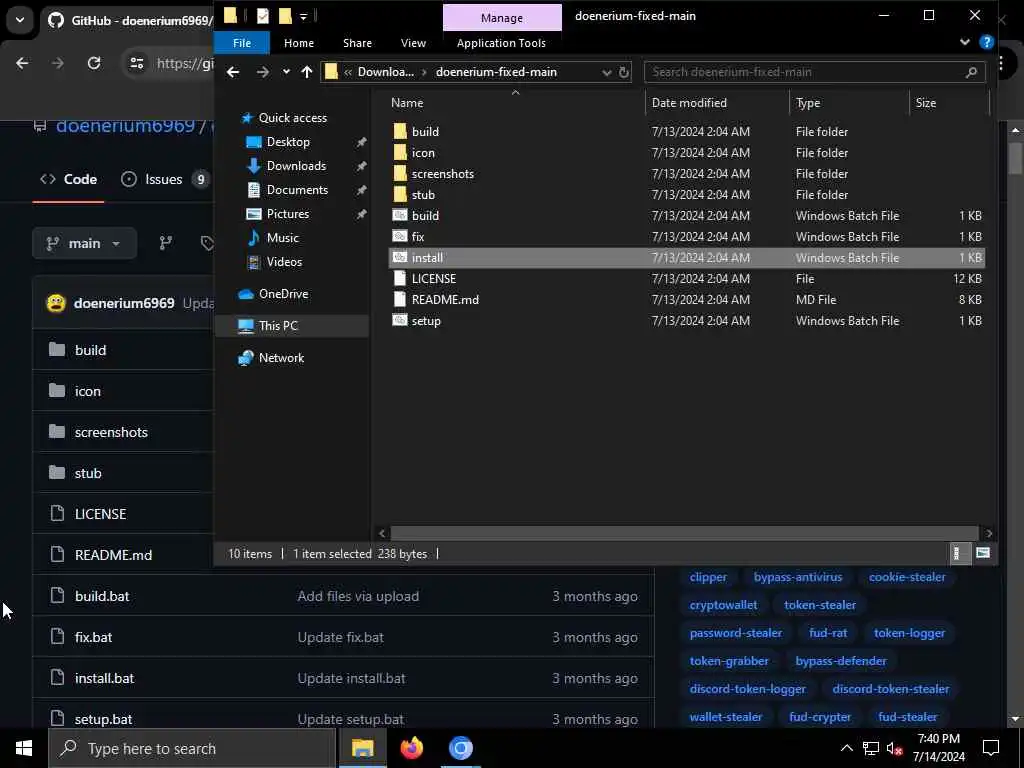Open GitHub Code tab in browser
The width and height of the screenshot is (1024, 768).
[69, 179]
